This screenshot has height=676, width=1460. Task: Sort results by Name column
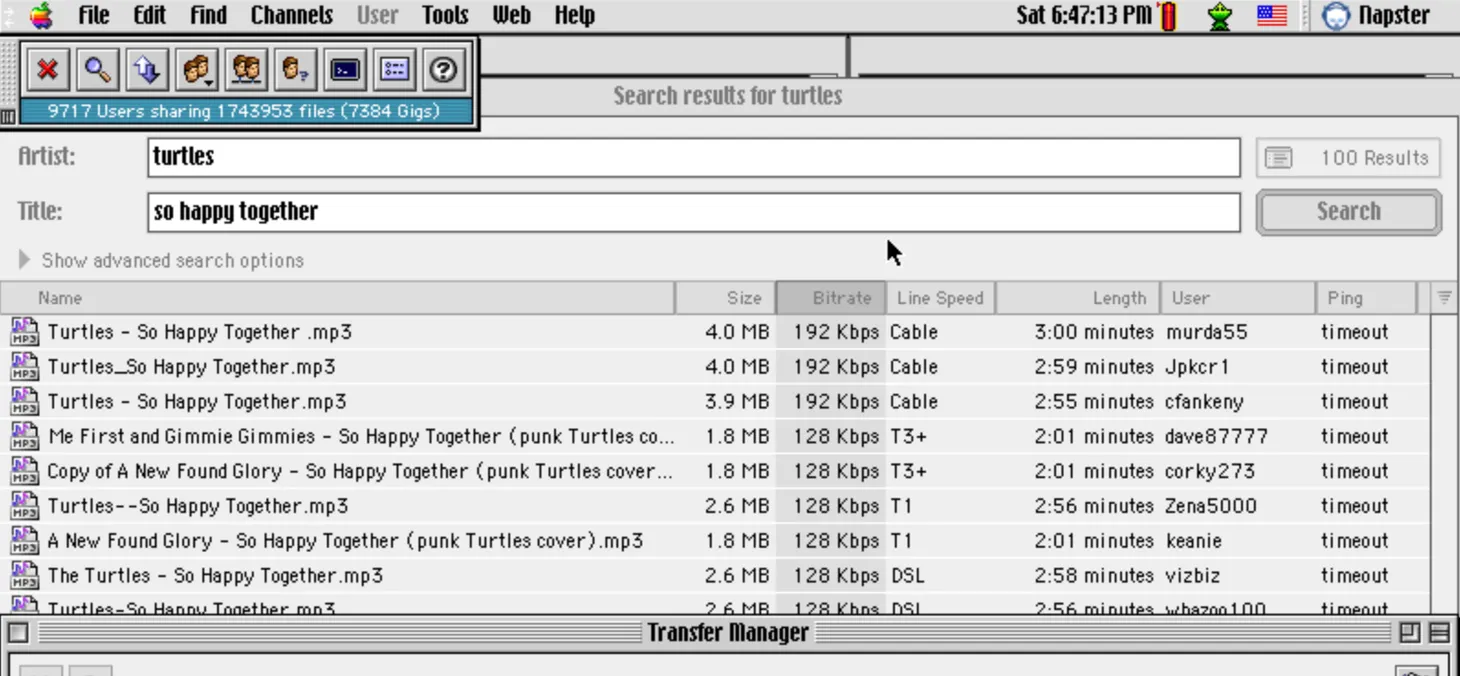pos(338,298)
